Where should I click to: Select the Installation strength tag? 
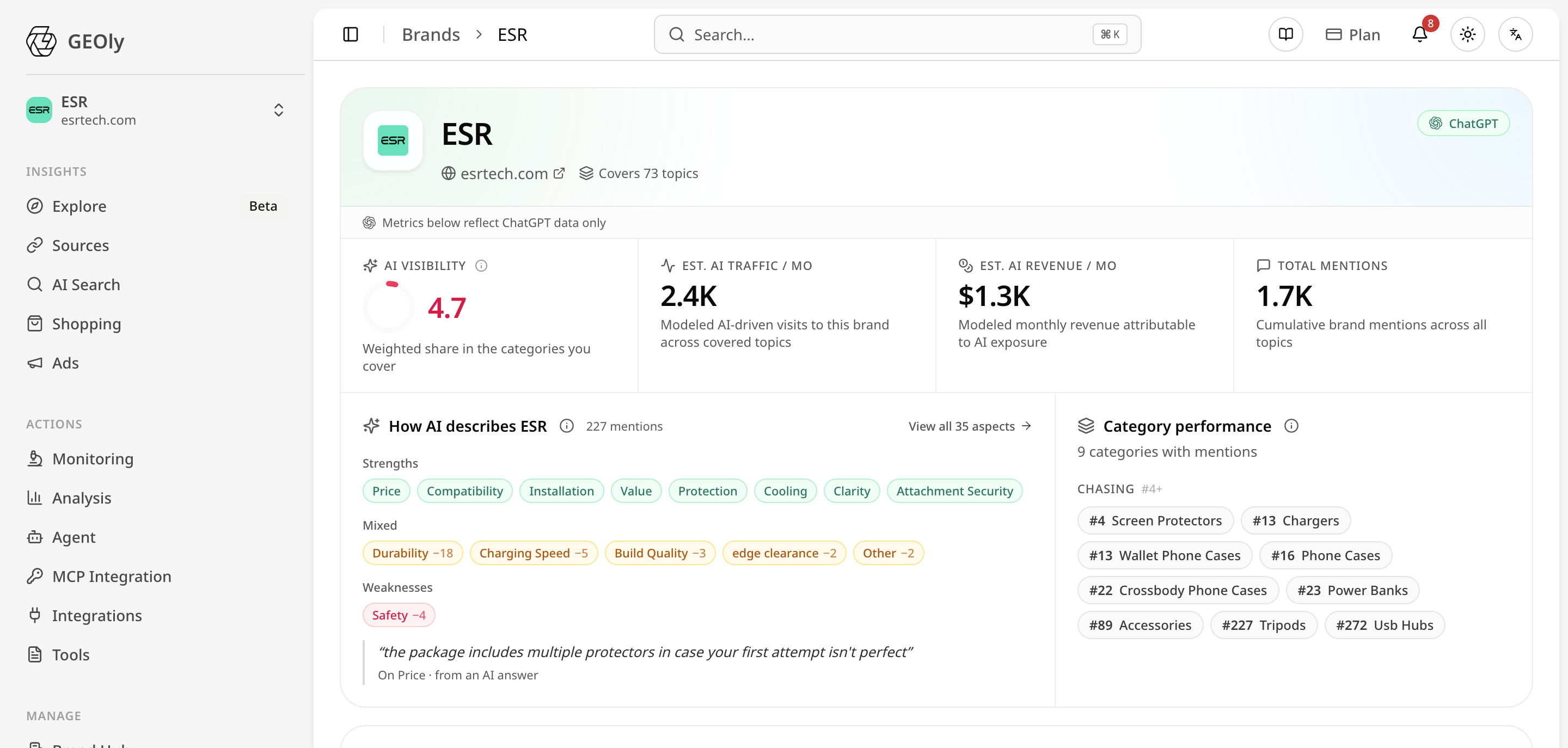pos(561,491)
